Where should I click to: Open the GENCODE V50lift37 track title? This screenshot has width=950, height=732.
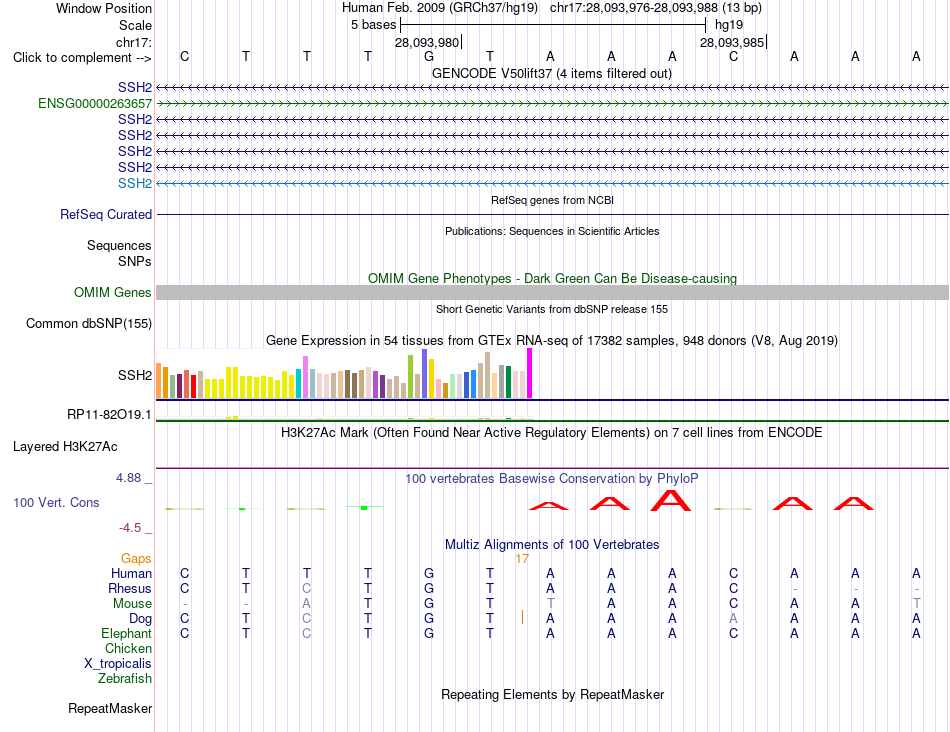point(552,73)
